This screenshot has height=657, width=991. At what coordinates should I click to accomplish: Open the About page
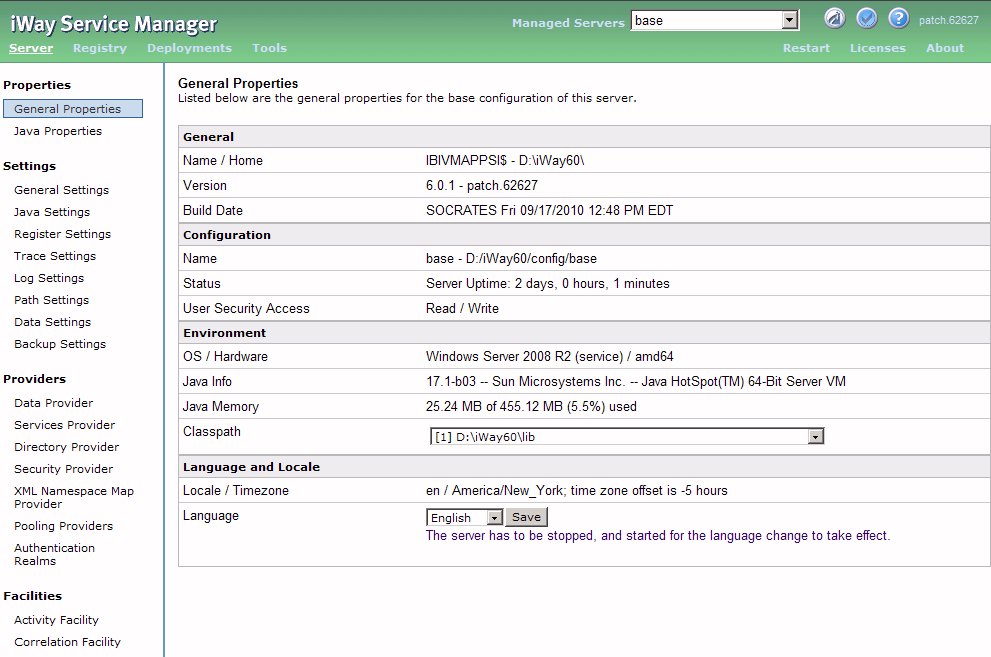(x=945, y=48)
